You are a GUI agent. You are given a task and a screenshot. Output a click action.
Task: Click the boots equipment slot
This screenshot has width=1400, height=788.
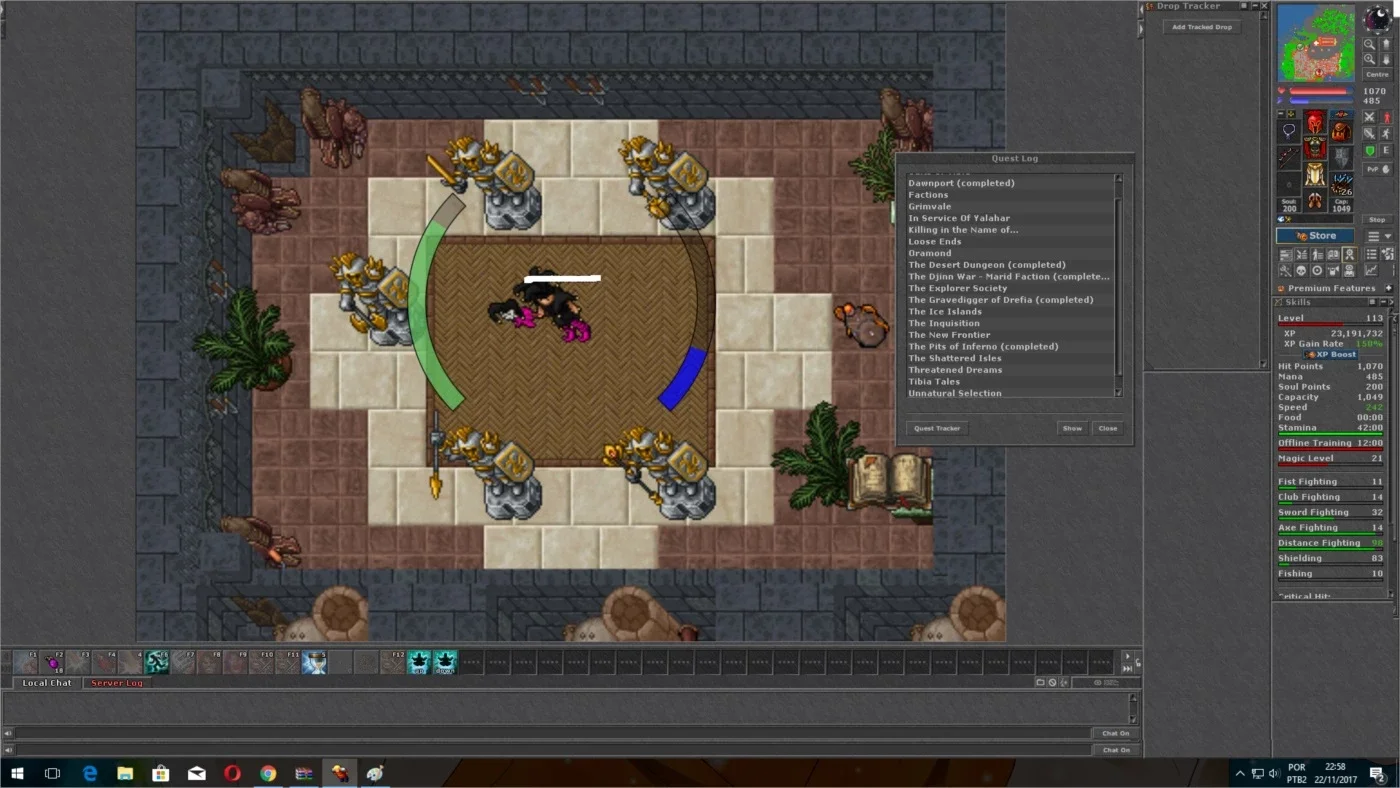[x=1316, y=200]
